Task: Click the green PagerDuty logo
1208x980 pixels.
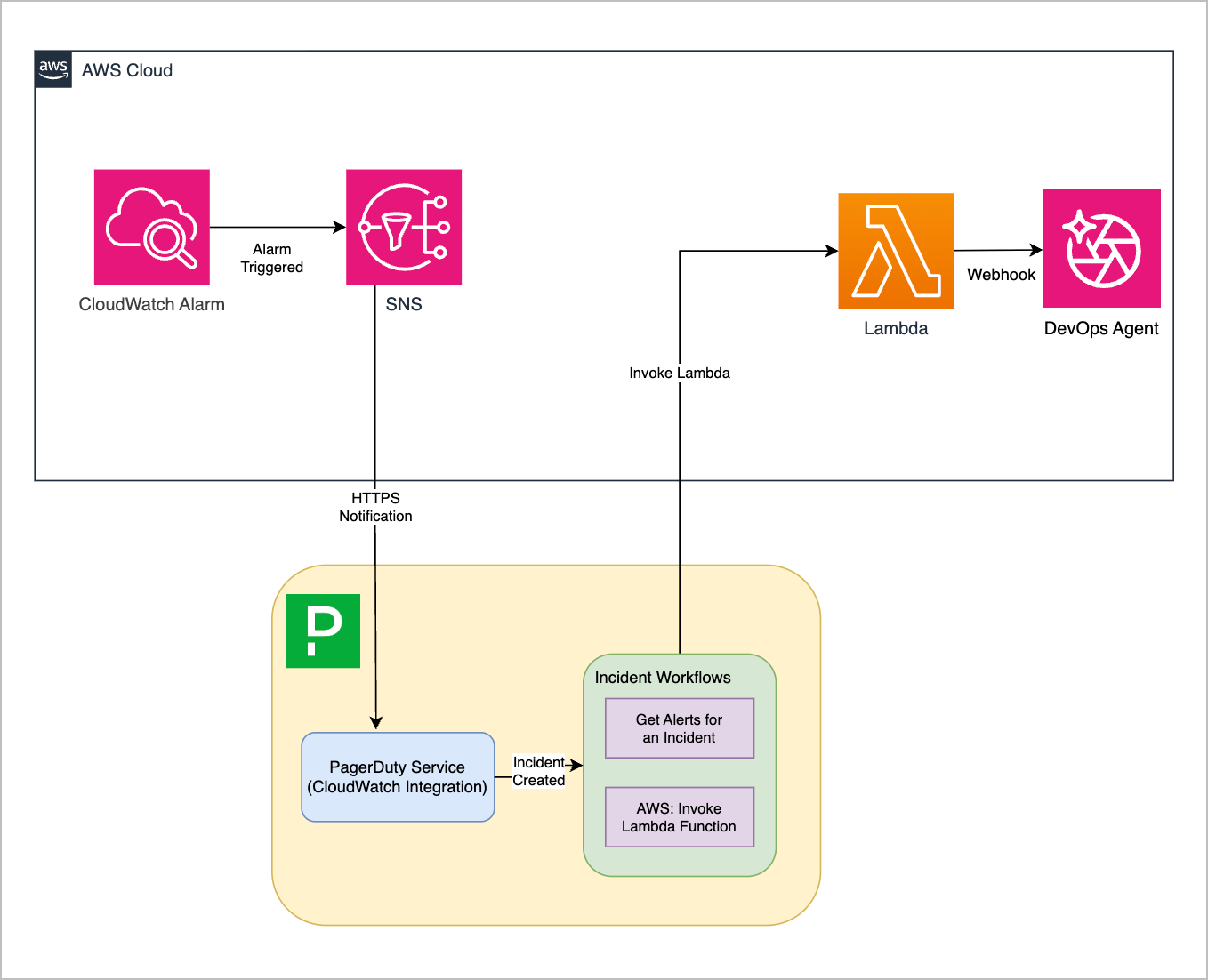Action: [323, 631]
